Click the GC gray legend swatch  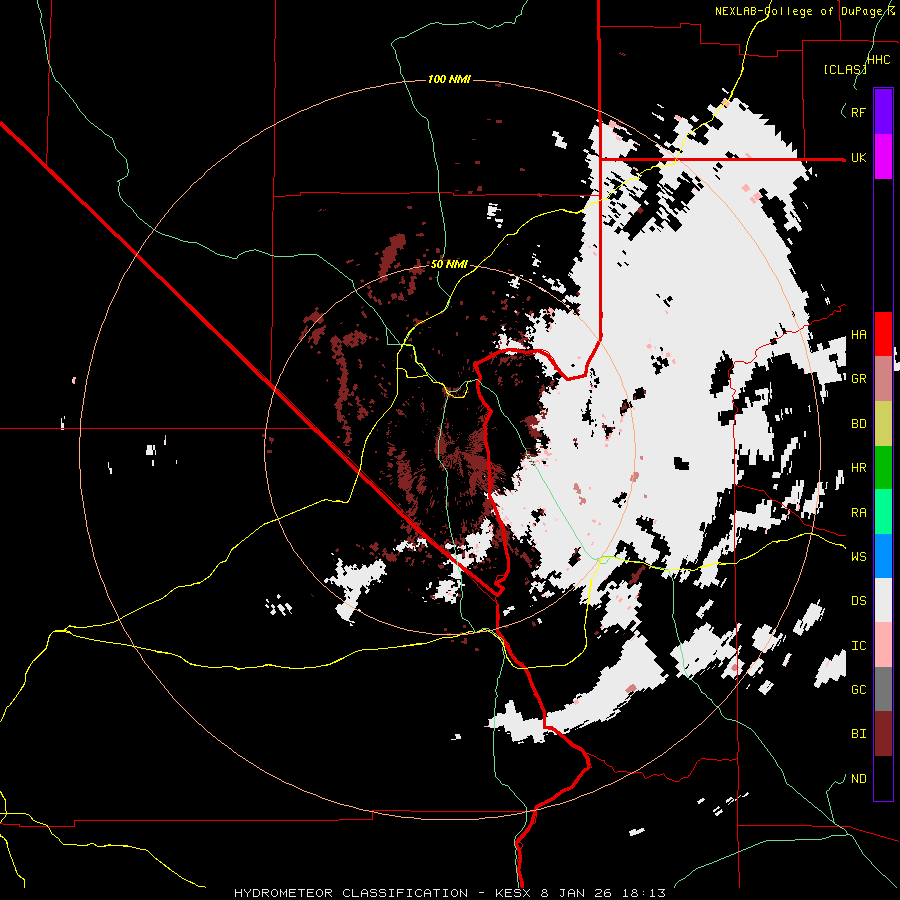click(x=883, y=689)
